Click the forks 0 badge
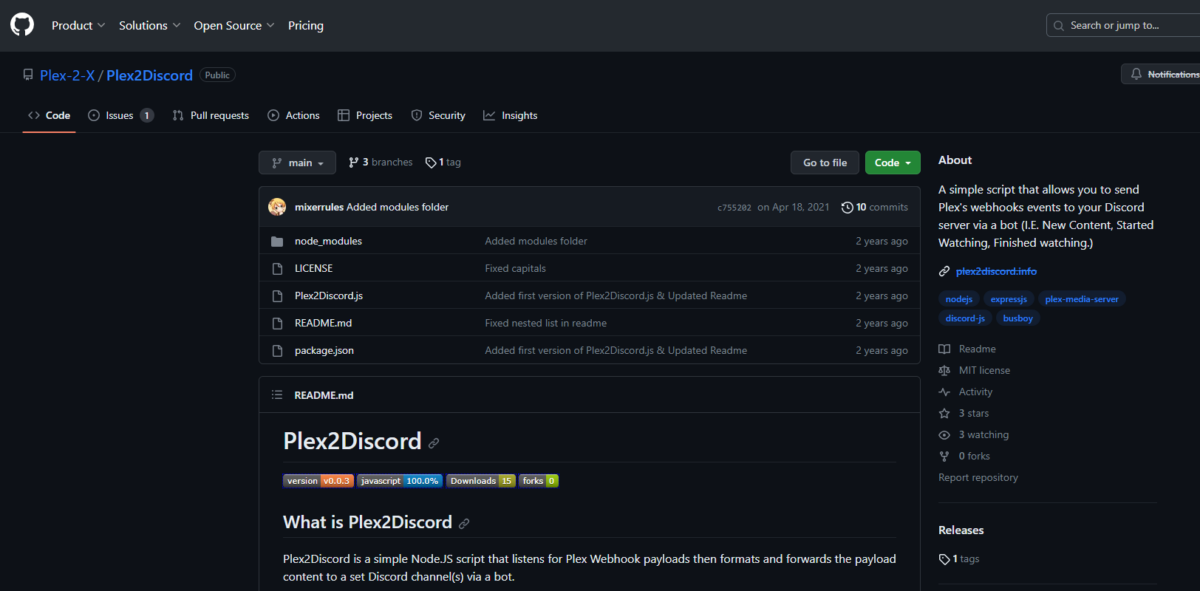This screenshot has width=1200, height=591. pyautogui.click(x=539, y=480)
